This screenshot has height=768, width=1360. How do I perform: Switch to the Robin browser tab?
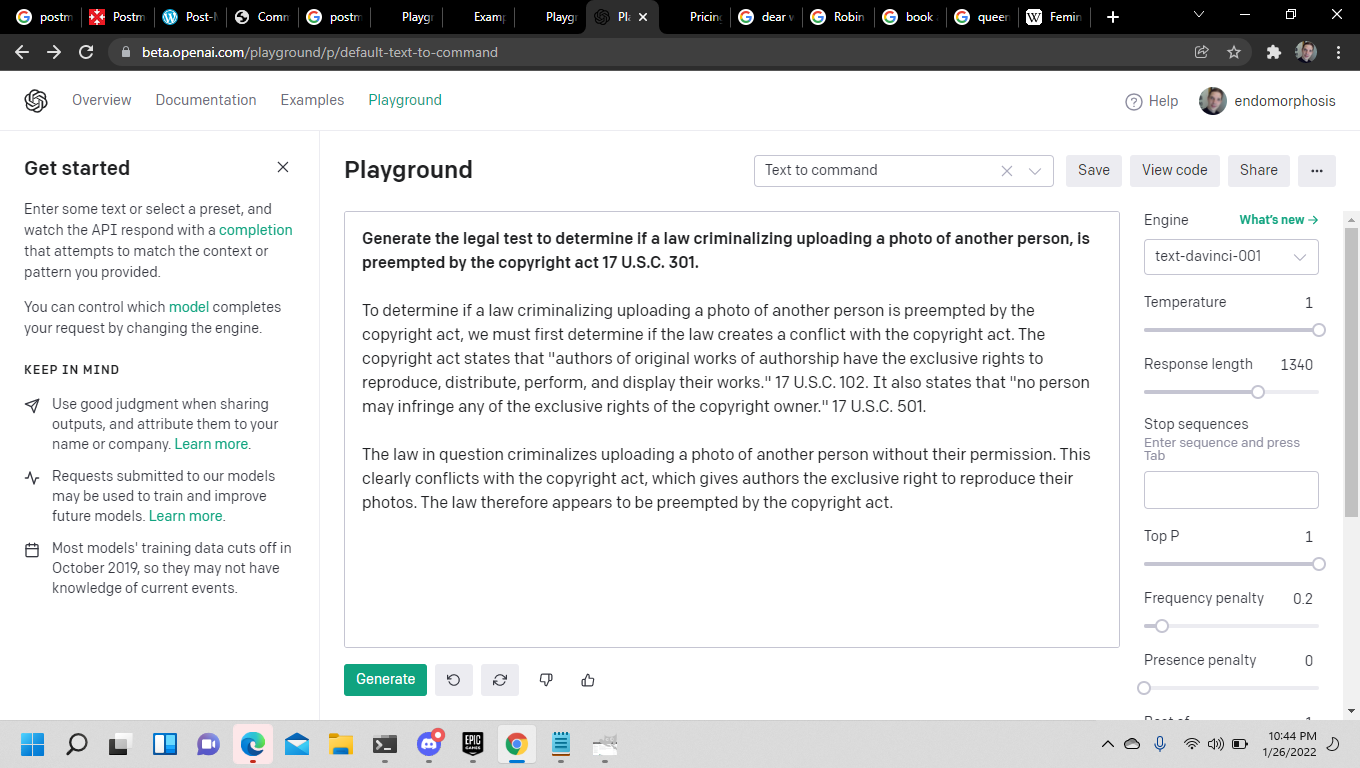[837, 17]
